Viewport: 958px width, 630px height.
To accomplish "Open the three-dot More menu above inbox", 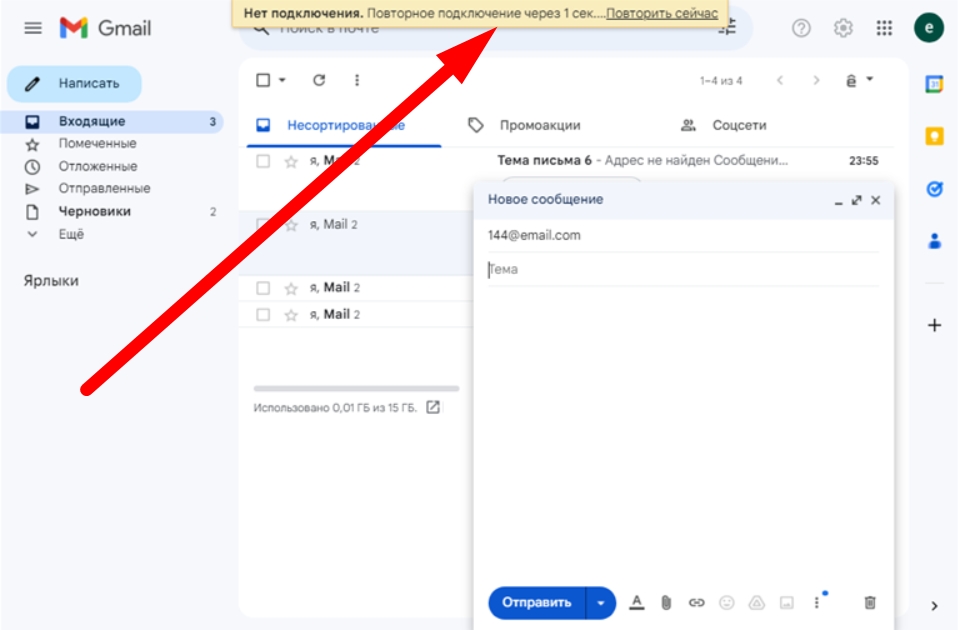I will [x=357, y=80].
